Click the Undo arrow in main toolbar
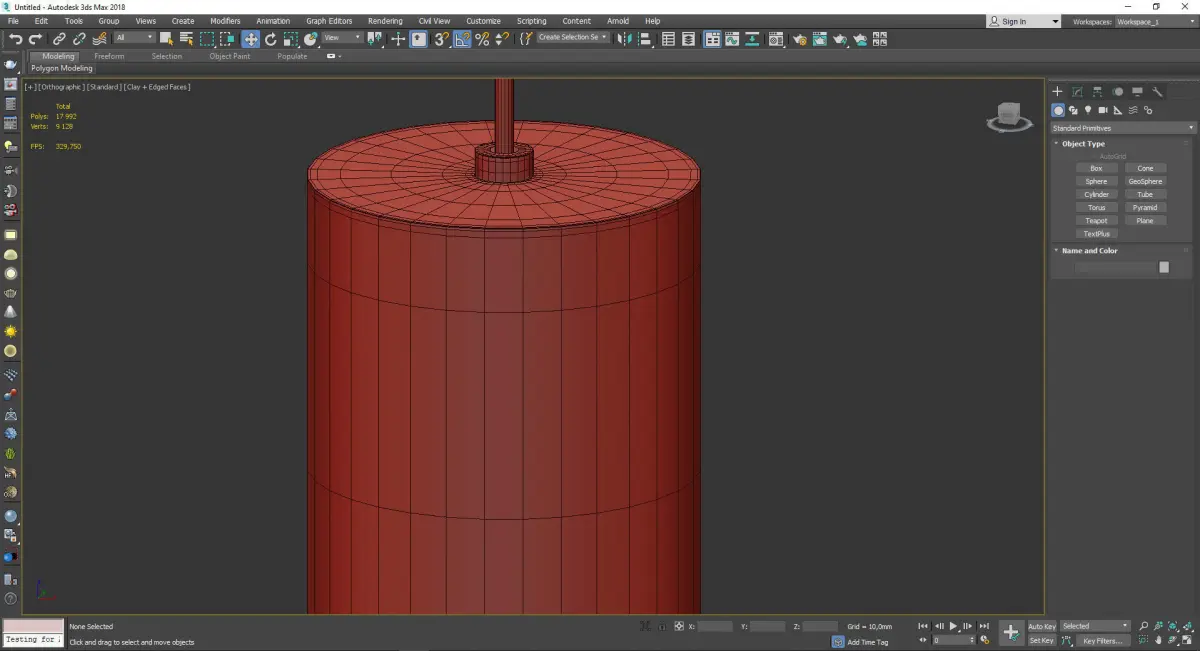This screenshot has width=1200, height=651. pos(15,39)
